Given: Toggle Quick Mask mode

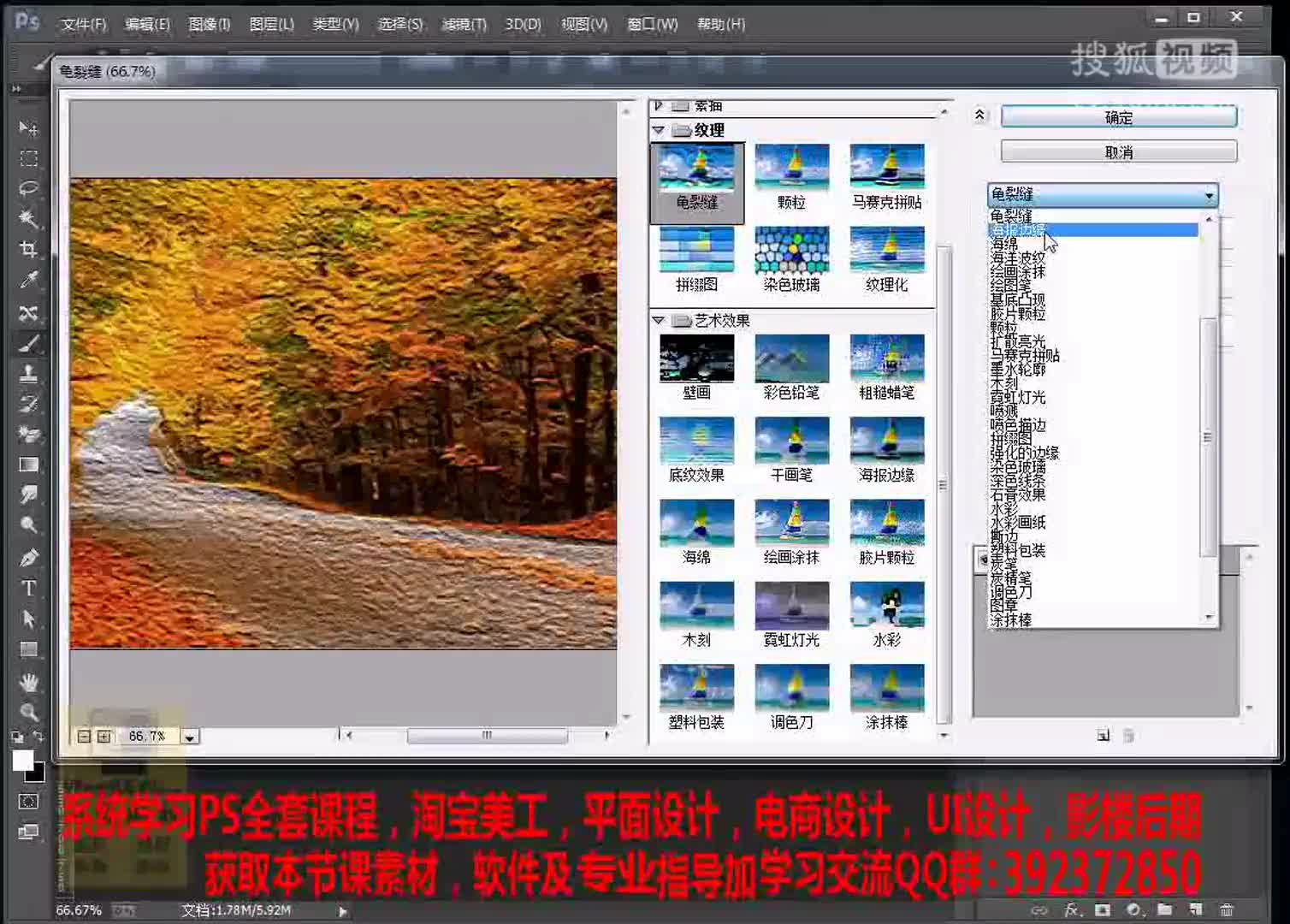Looking at the screenshot, I should pyautogui.click(x=28, y=802).
